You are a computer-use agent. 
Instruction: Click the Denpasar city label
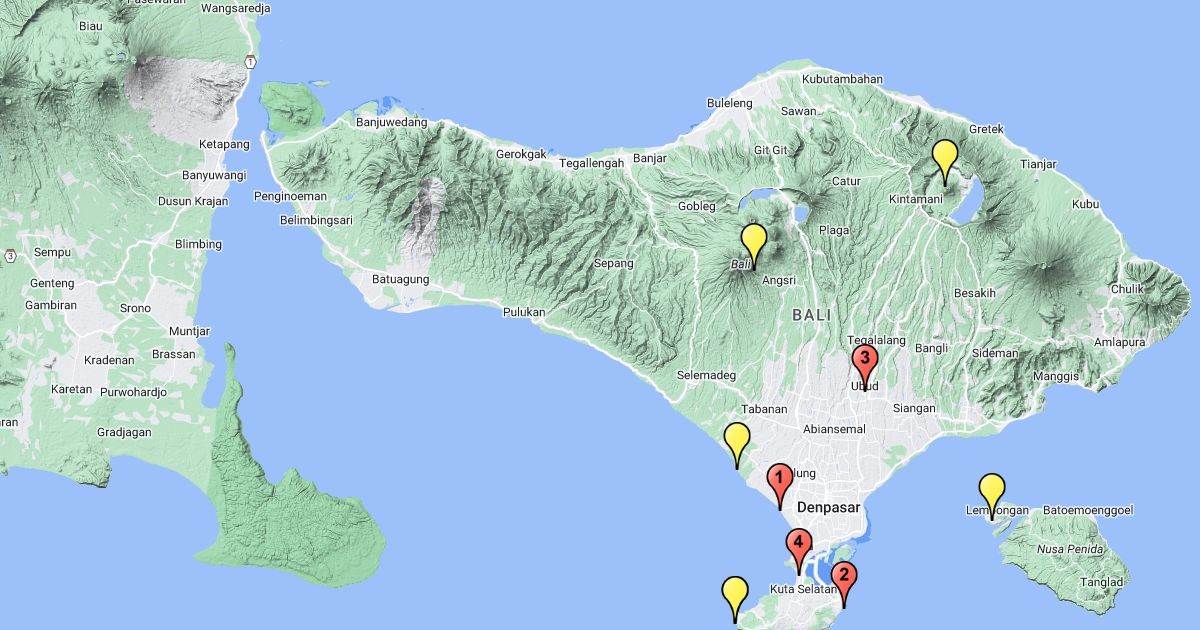tap(829, 508)
